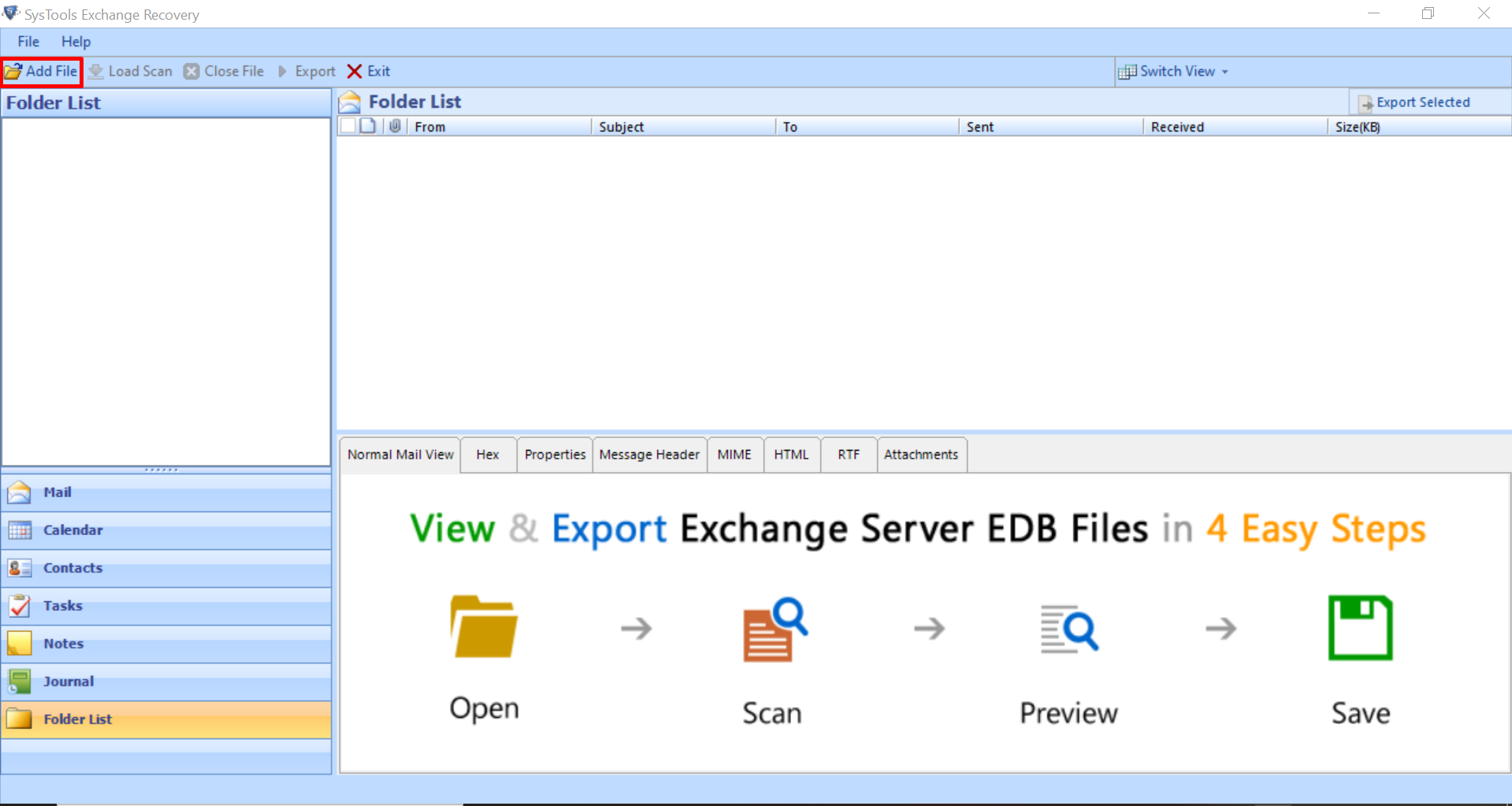Screen dimensions: 1512x806
Task: Select the Load Scan option
Action: pos(131,71)
